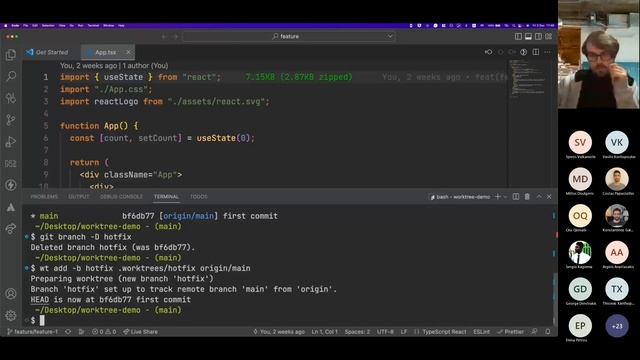
Task: Close the terminal panel
Action: pyautogui.click(x=549, y=197)
